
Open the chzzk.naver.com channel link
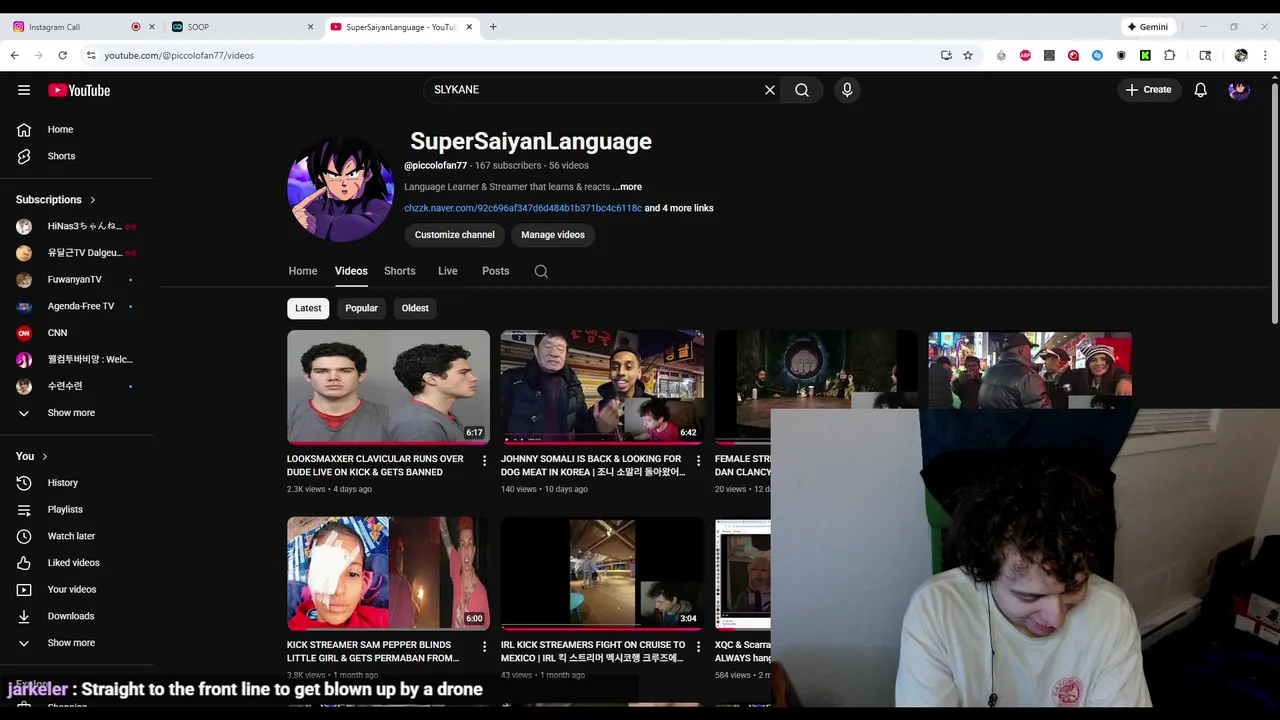pos(523,208)
